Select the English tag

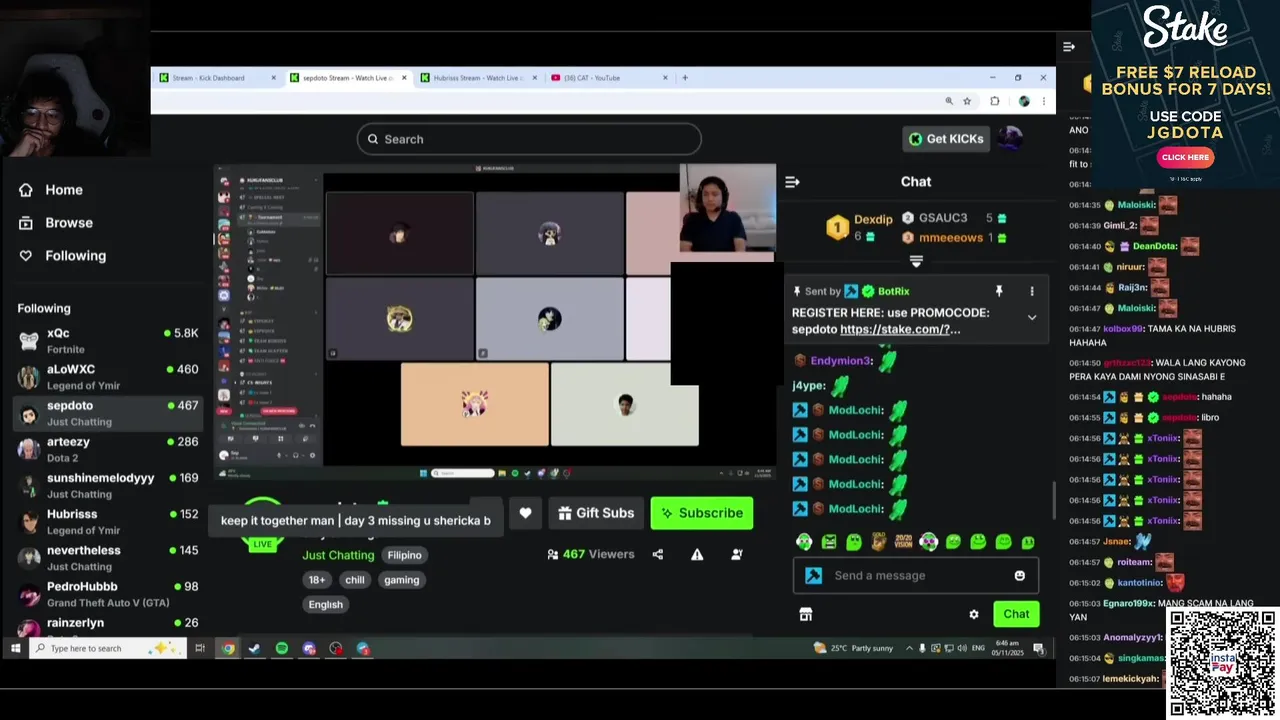click(x=326, y=605)
